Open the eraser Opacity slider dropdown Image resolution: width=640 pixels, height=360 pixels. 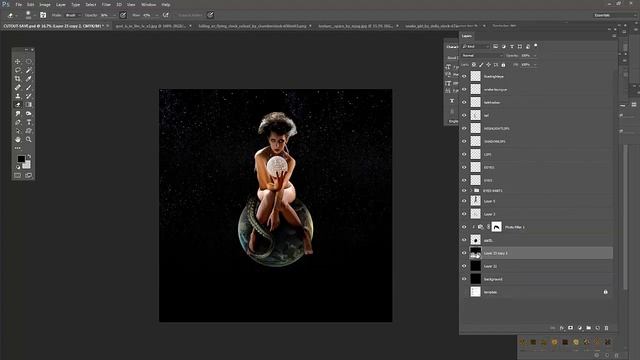pyautogui.click(x=114, y=15)
